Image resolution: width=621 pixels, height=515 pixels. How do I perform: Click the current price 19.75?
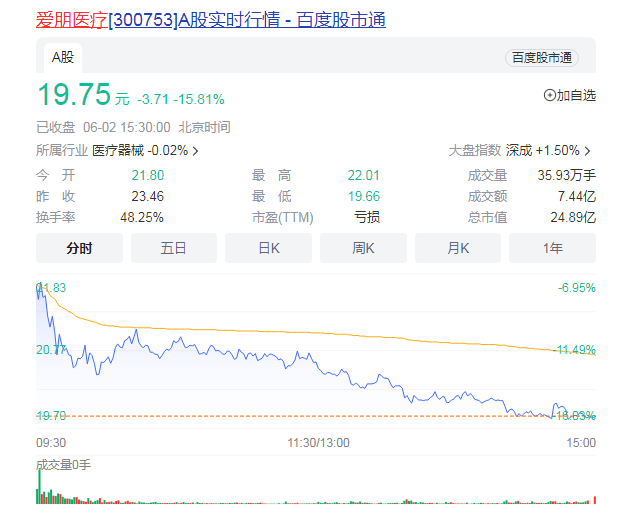point(72,95)
